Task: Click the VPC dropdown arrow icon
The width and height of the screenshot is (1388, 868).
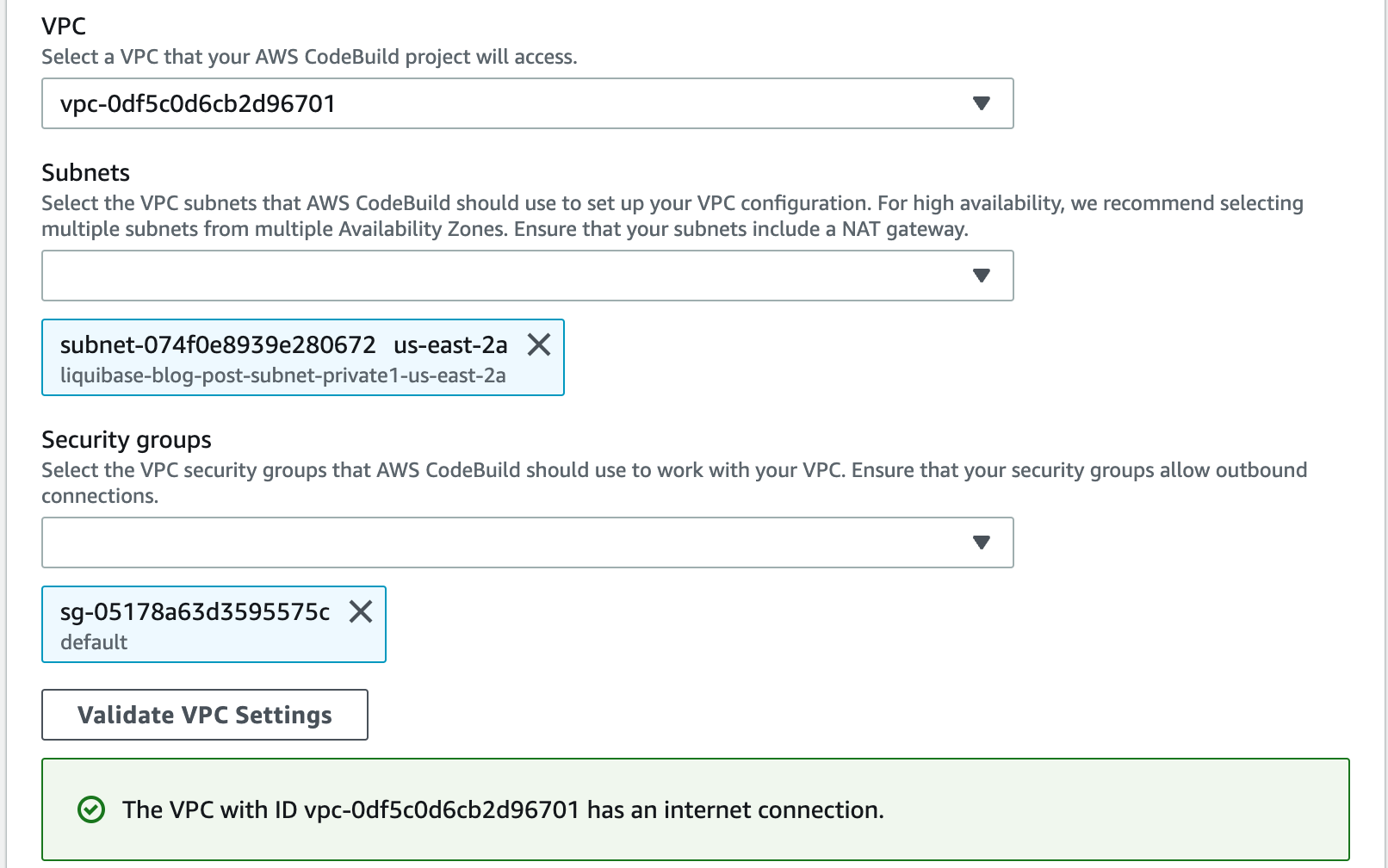Action: [x=982, y=103]
